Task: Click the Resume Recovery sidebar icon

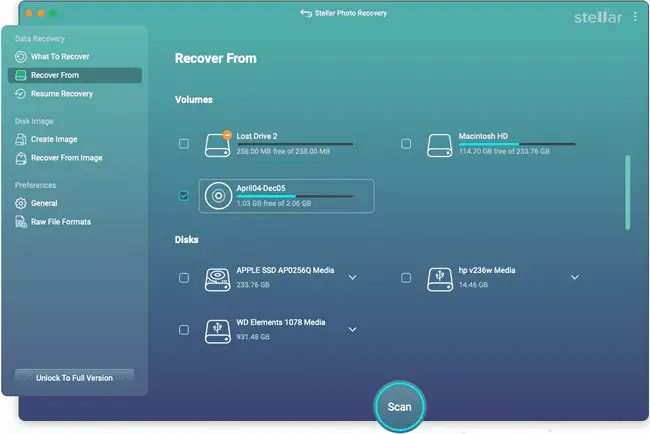Action: pyautogui.click(x=21, y=94)
